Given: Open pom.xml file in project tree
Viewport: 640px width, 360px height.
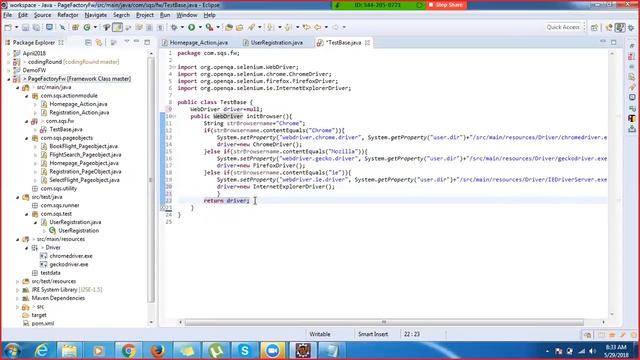Looking at the screenshot, I should pos(43,323).
